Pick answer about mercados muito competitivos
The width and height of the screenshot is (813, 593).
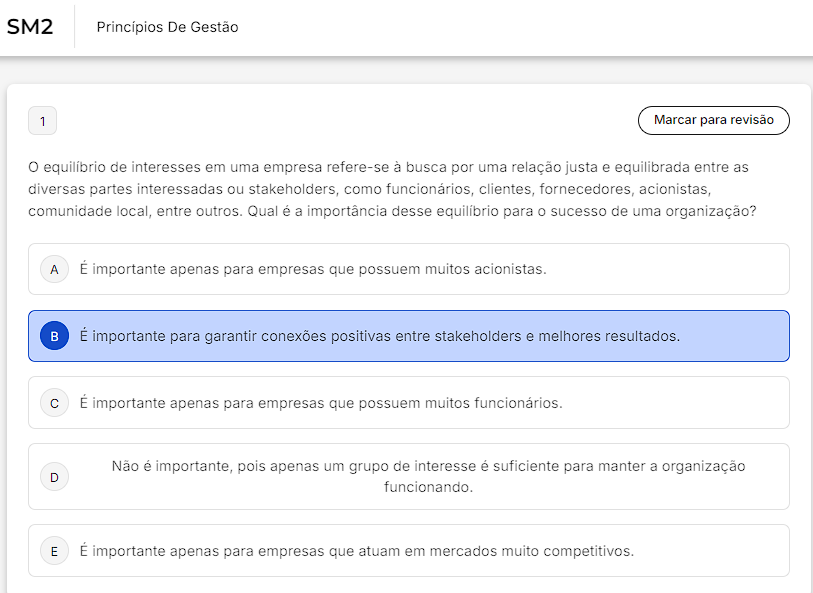[356, 551]
